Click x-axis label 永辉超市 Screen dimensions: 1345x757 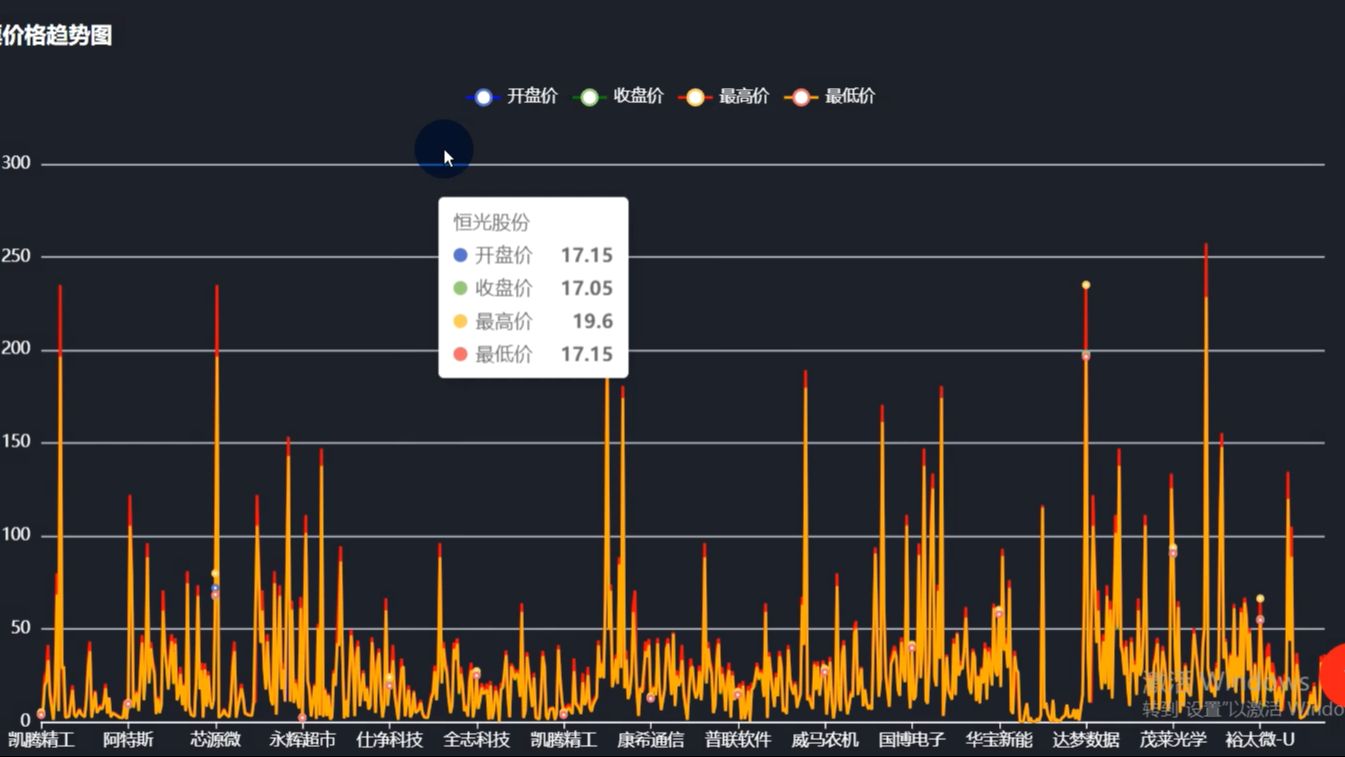pos(302,740)
